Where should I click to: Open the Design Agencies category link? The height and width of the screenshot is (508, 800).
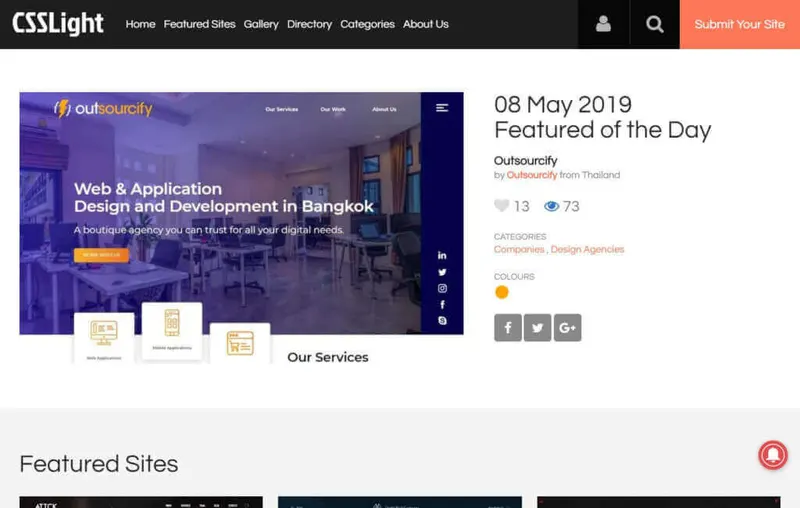pos(587,249)
